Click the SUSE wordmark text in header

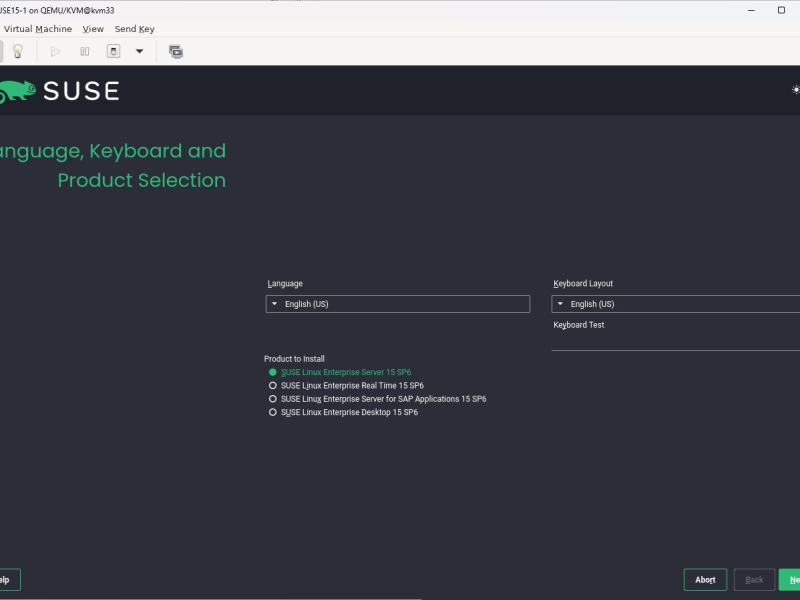click(81, 91)
